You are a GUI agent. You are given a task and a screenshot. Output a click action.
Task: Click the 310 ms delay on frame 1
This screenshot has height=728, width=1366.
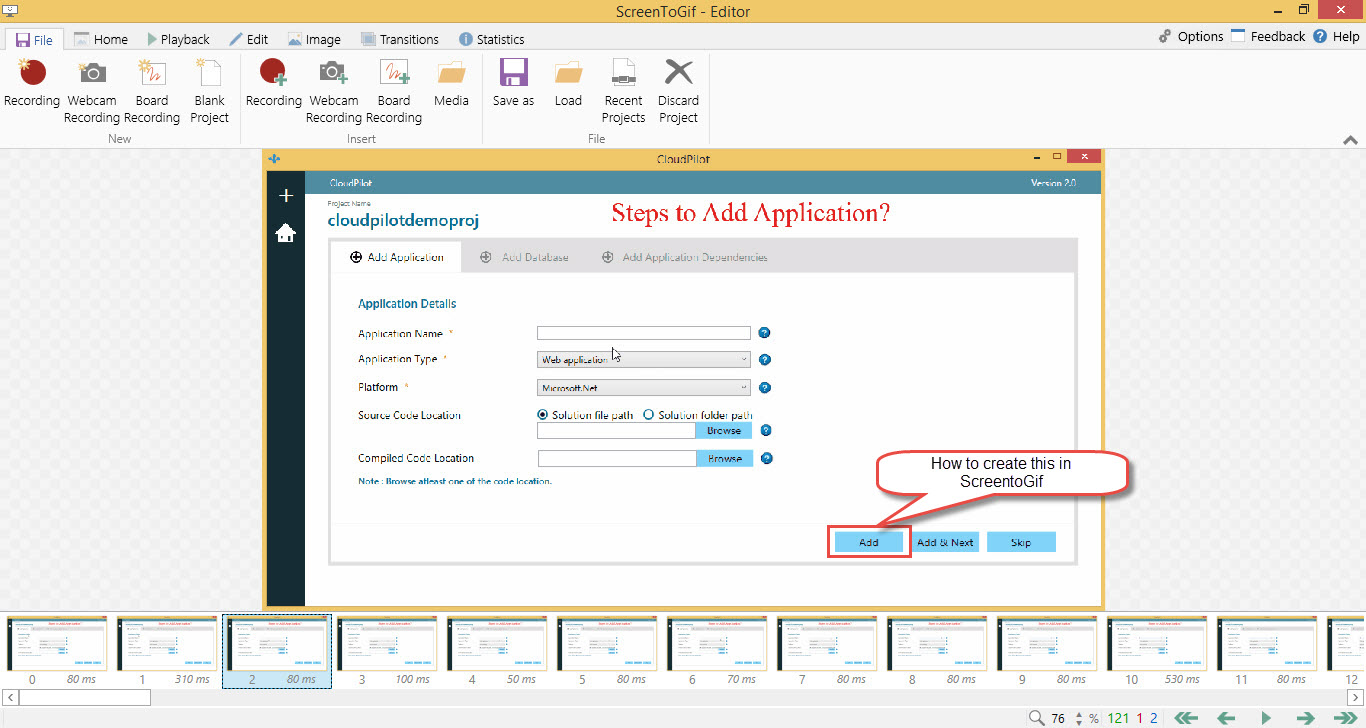pos(192,679)
